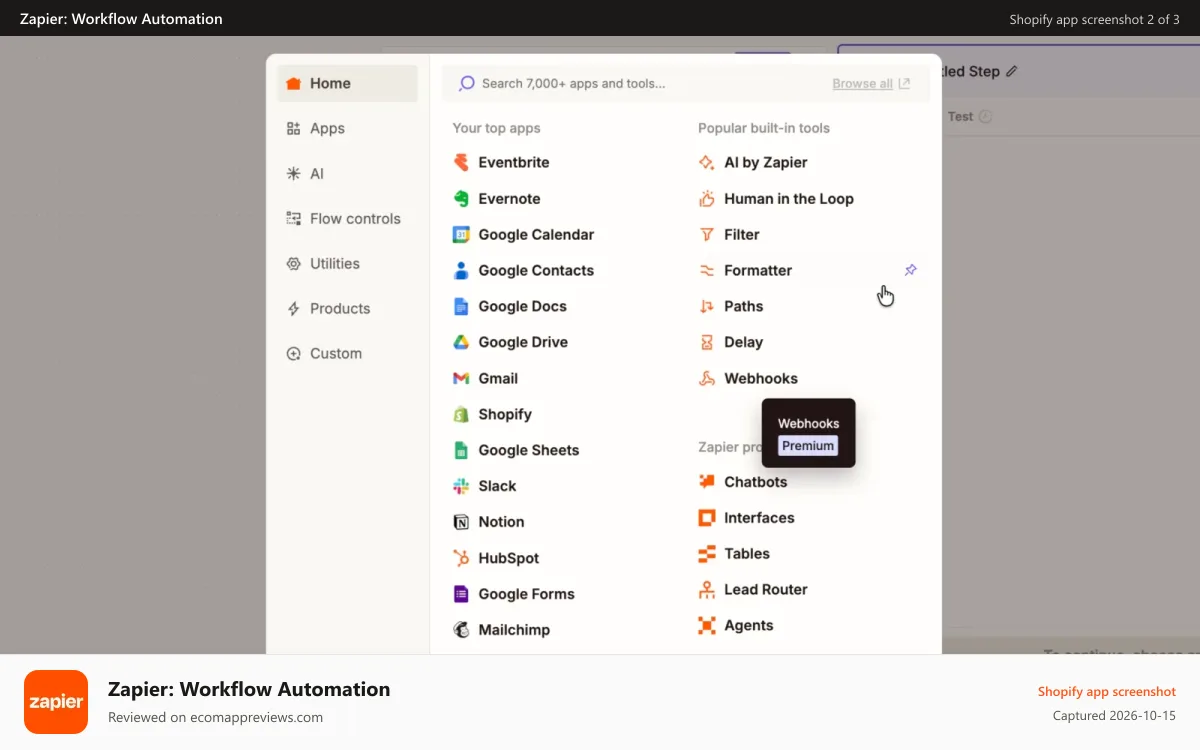Select the HubSpot sprocket icon

[x=461, y=558]
